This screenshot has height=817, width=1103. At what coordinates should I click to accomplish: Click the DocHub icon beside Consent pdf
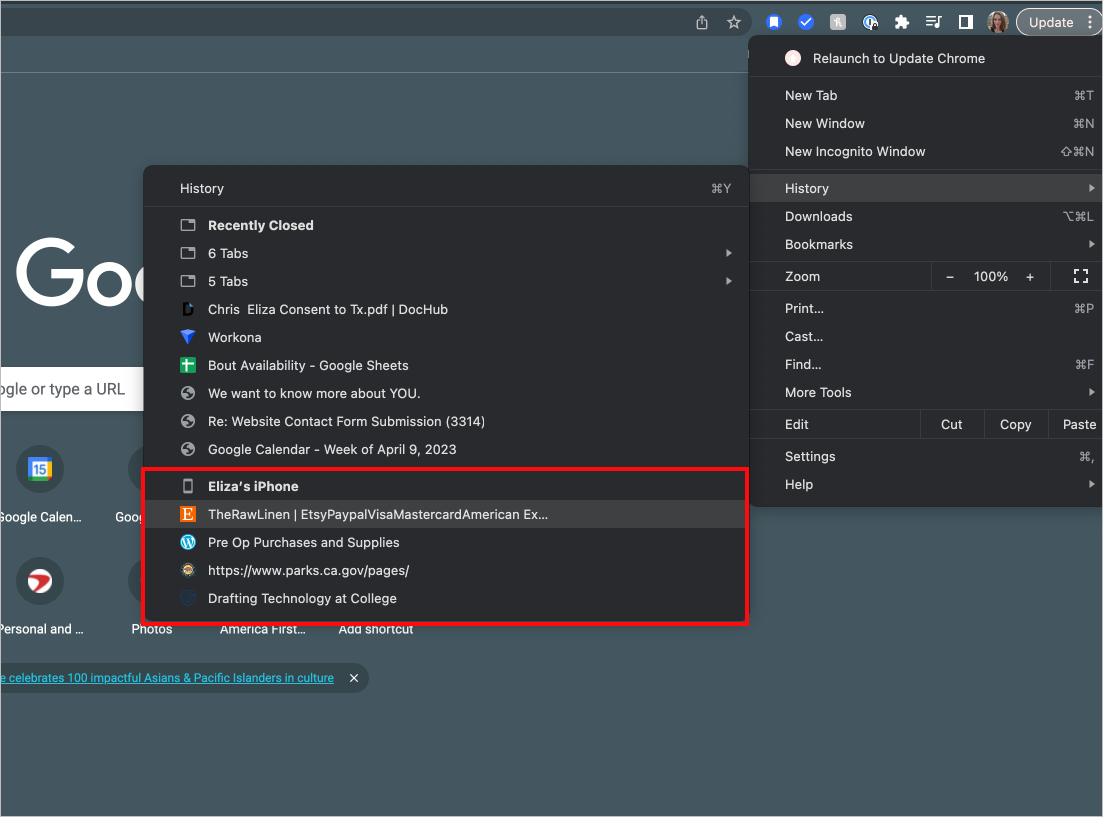pos(188,309)
